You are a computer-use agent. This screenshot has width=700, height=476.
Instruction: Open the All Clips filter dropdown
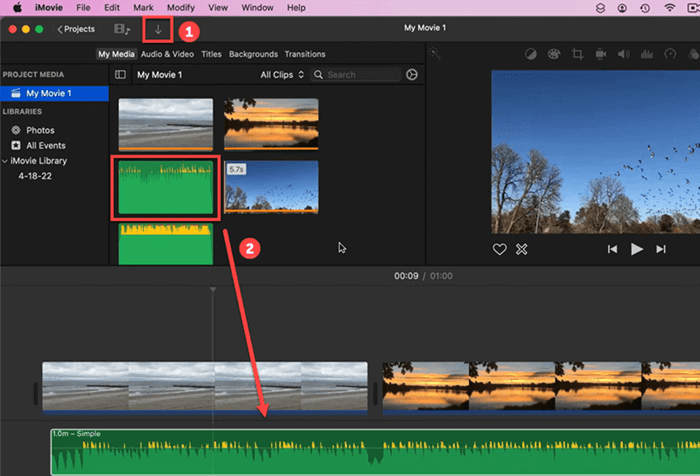pos(282,75)
